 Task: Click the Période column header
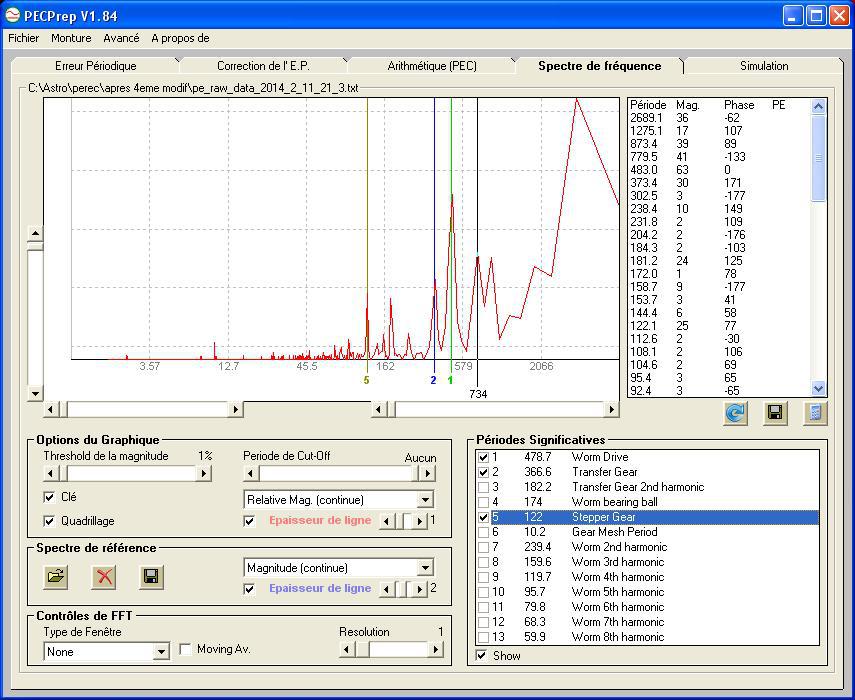click(648, 105)
